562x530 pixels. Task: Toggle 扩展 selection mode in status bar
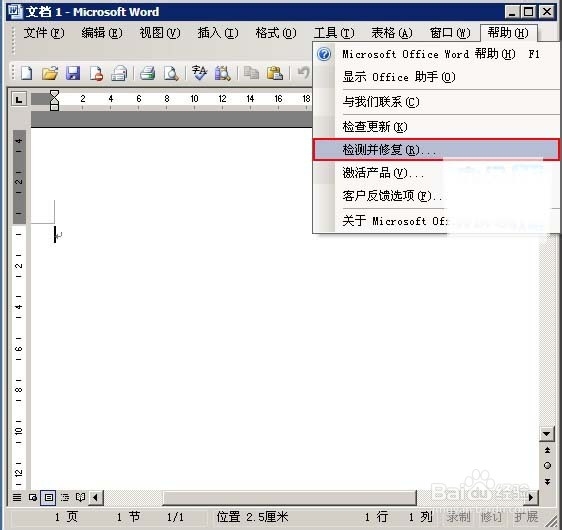[526, 517]
